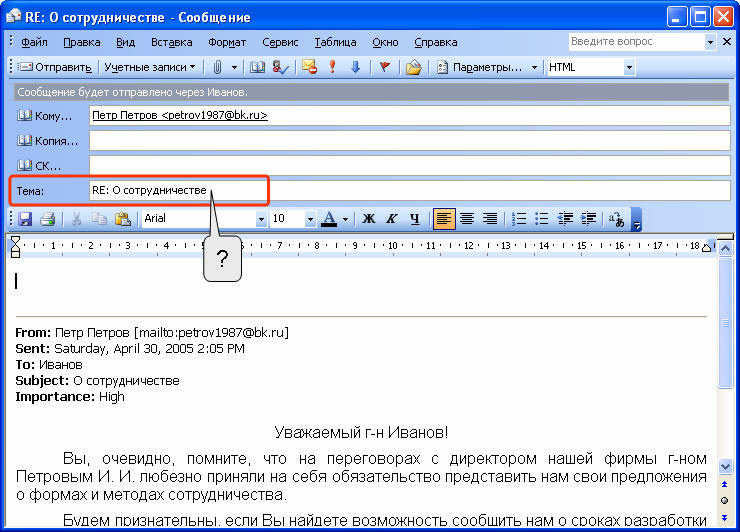Viewport: 740px width, 532px height.
Task: Open the Вставка menu
Action: [172, 42]
